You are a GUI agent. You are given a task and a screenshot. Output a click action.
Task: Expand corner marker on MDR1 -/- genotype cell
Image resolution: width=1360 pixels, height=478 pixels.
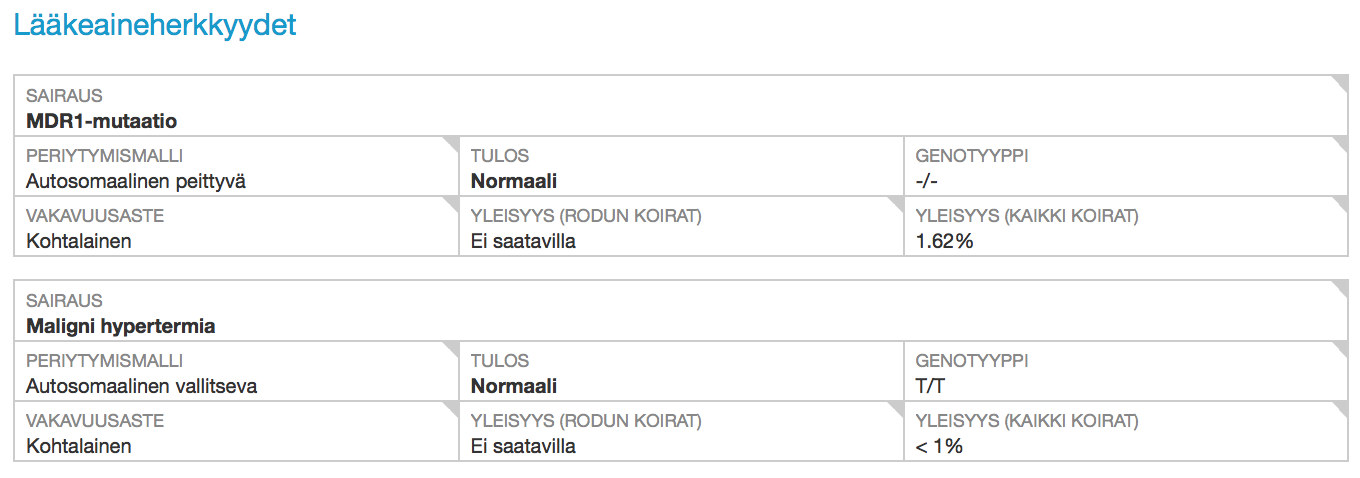pyautogui.click(x=1339, y=144)
